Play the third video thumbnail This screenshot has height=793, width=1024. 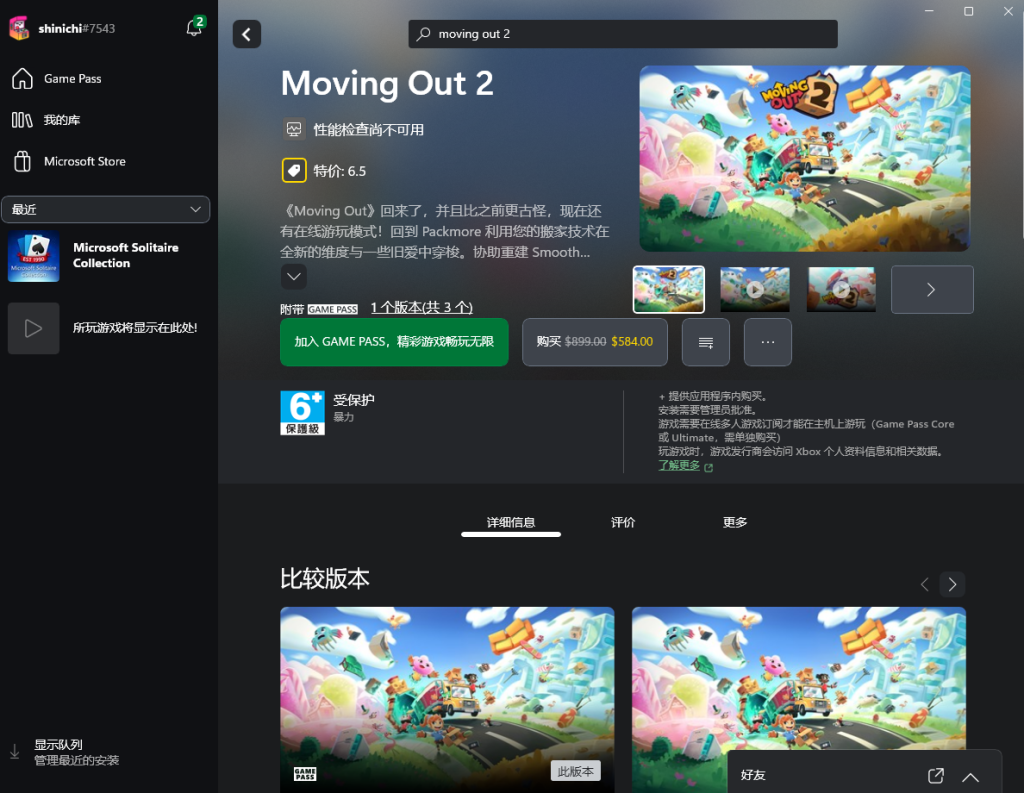pos(841,289)
